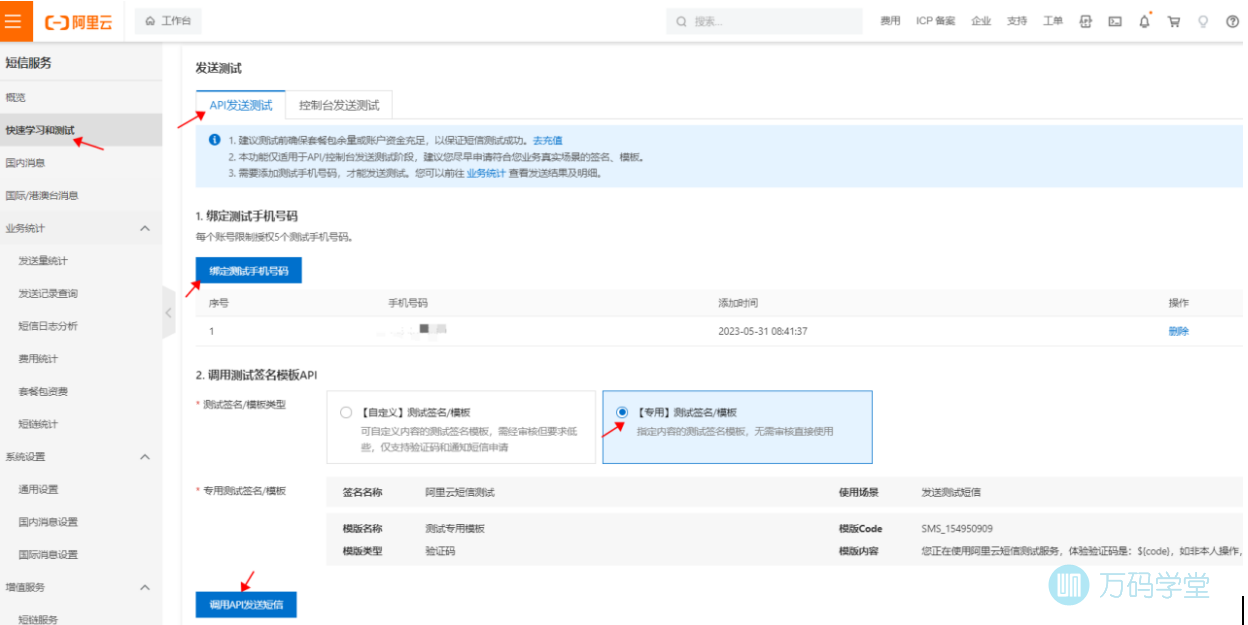1248x625 pixels.
Task: Open the help question mark icon
Action: coord(1232,21)
